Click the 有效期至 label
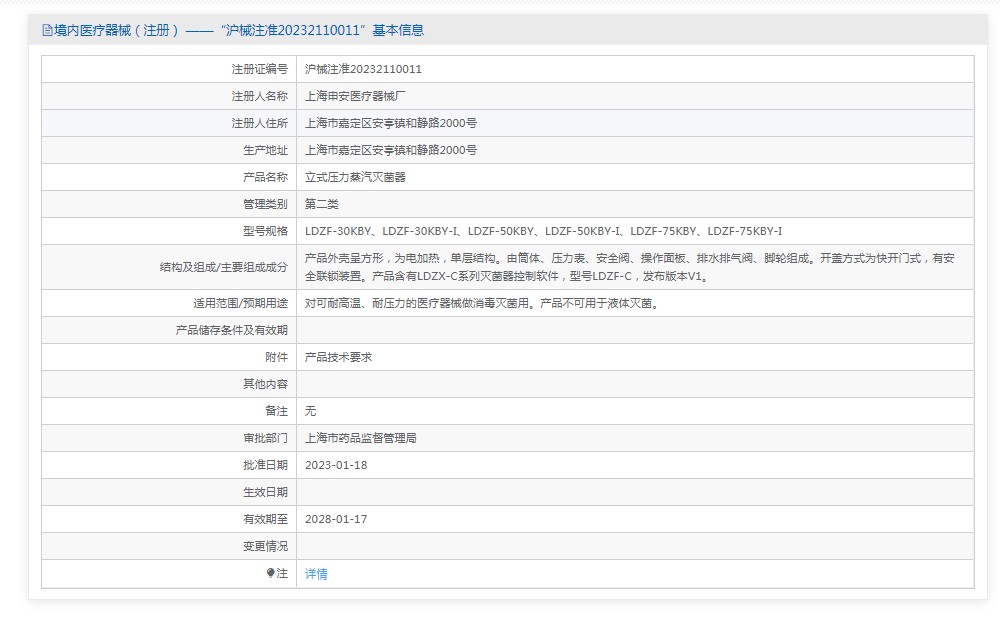The image size is (1000, 620). pos(265,519)
